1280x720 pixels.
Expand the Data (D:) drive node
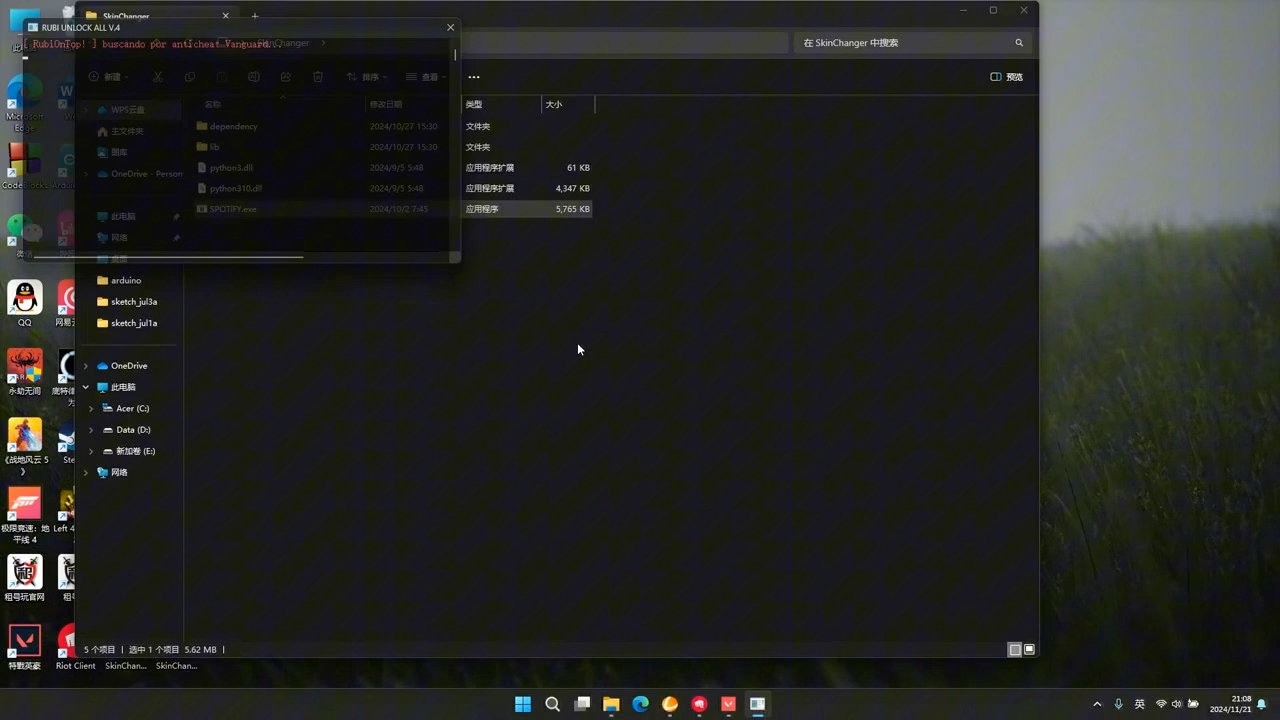pos(91,430)
